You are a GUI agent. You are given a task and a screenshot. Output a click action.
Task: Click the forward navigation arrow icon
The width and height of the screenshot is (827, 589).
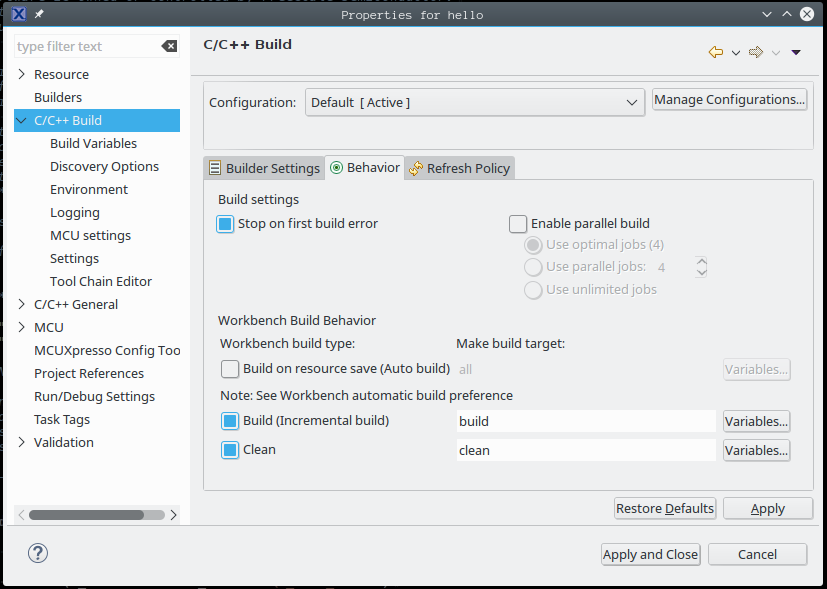pos(756,52)
